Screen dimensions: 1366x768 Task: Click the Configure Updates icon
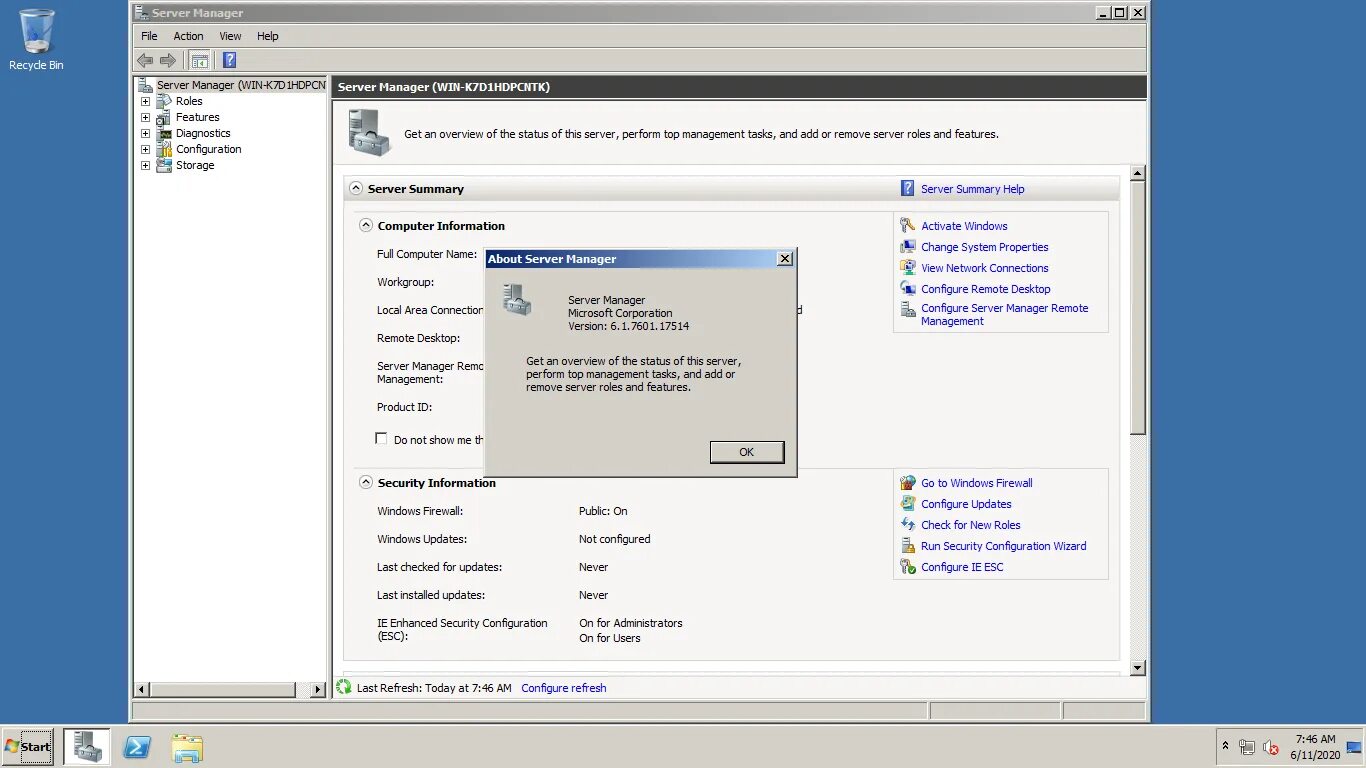click(x=907, y=504)
